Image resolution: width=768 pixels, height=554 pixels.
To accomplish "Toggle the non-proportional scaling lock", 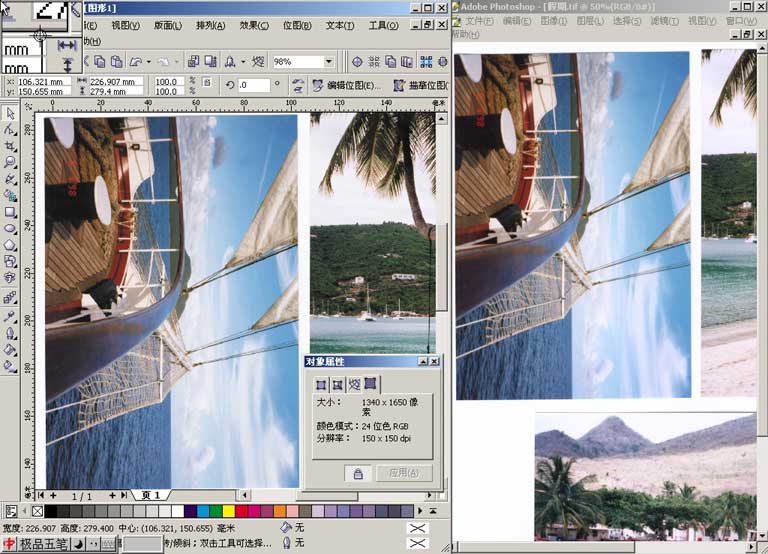I will pos(207,82).
